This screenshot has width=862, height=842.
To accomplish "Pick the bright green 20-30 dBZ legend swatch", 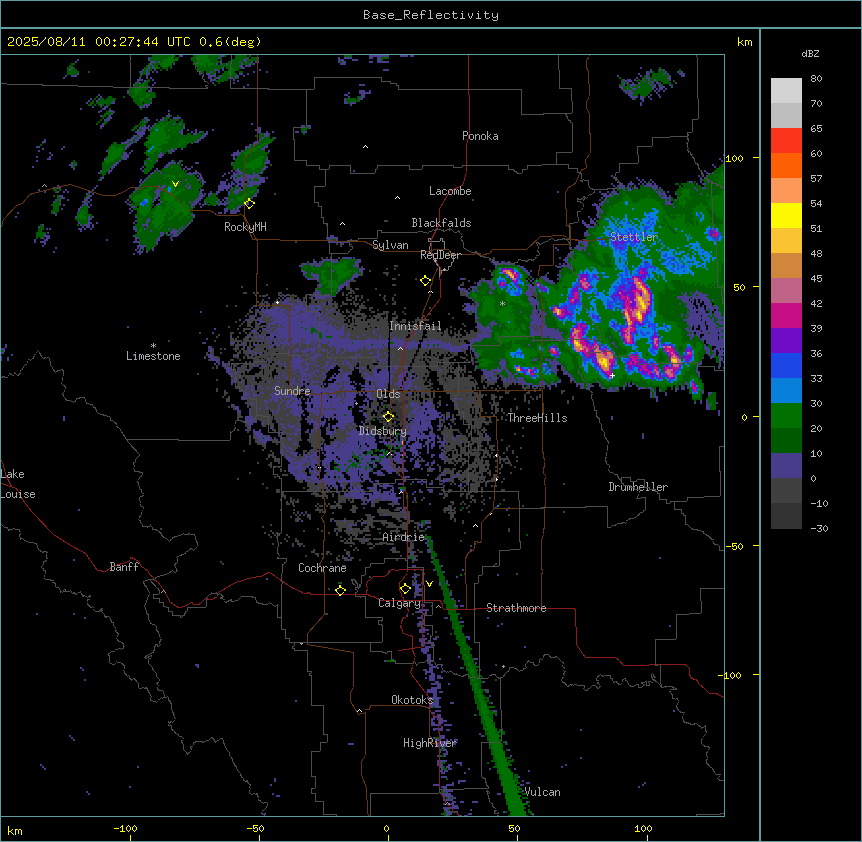I will [786, 416].
